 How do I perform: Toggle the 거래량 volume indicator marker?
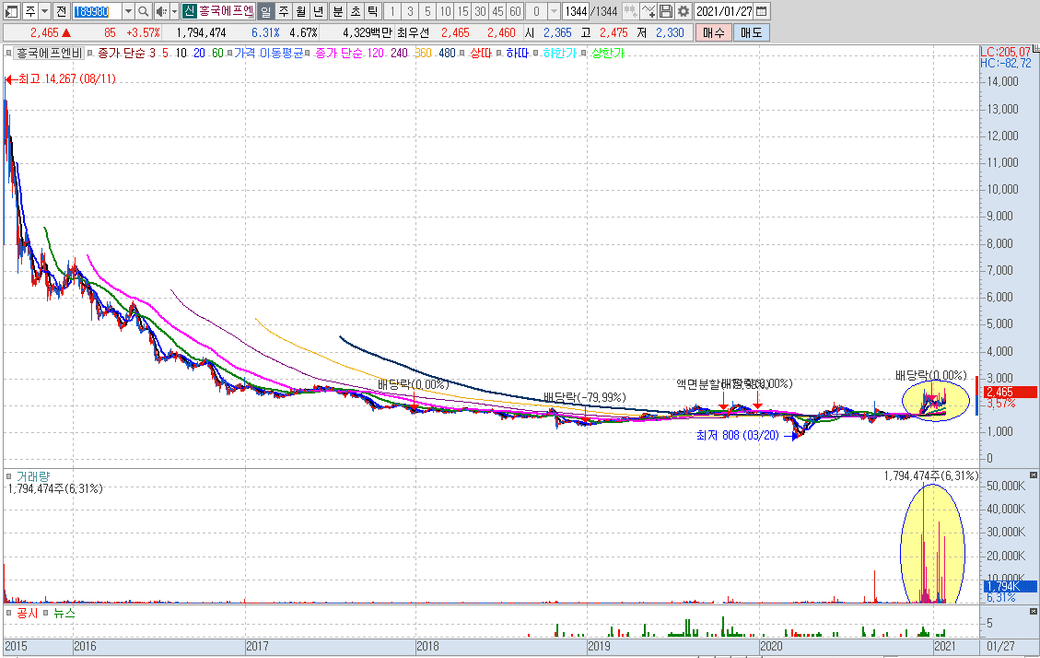[9, 476]
